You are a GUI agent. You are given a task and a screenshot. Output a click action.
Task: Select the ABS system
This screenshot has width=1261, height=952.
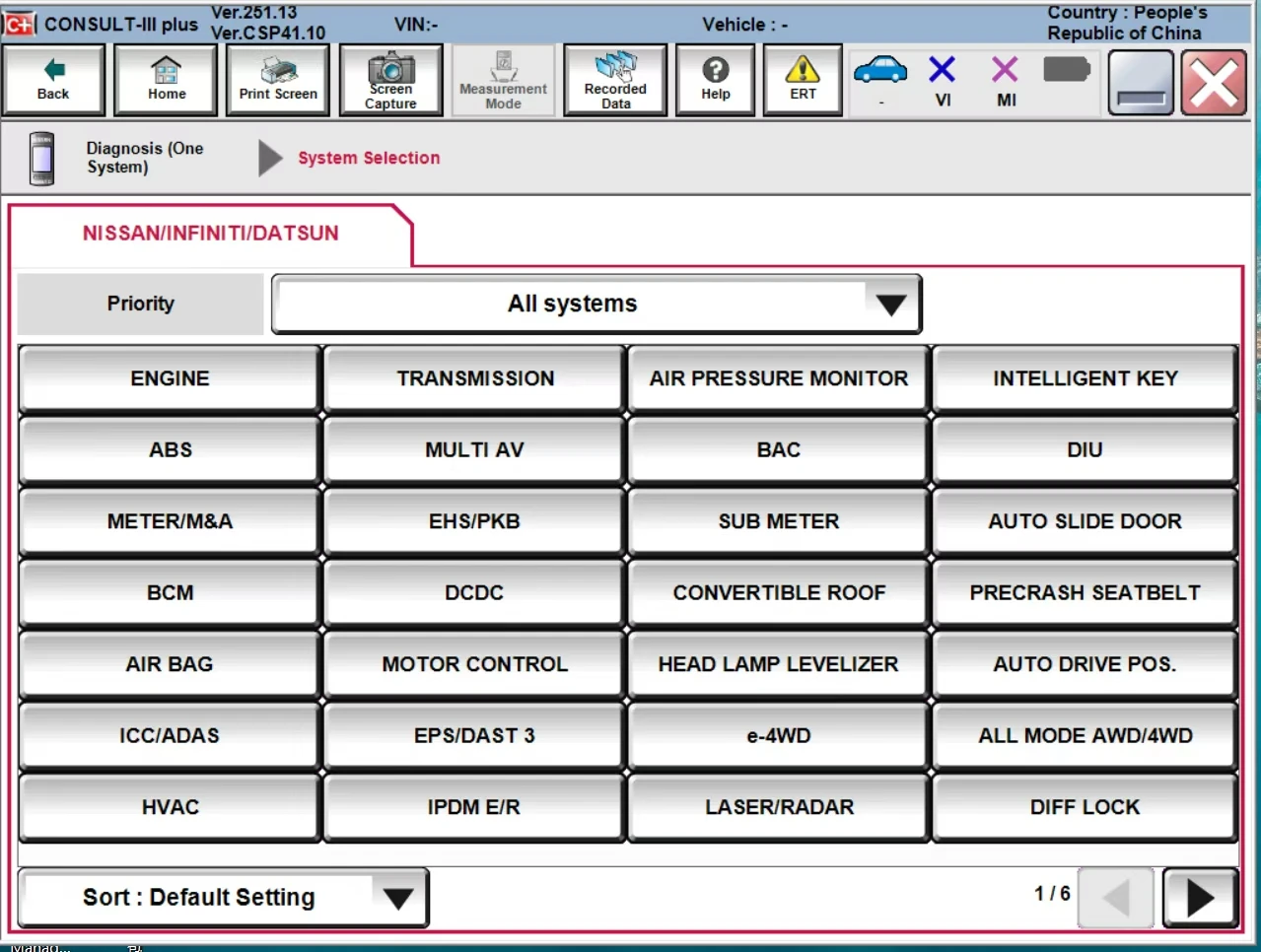coord(170,449)
